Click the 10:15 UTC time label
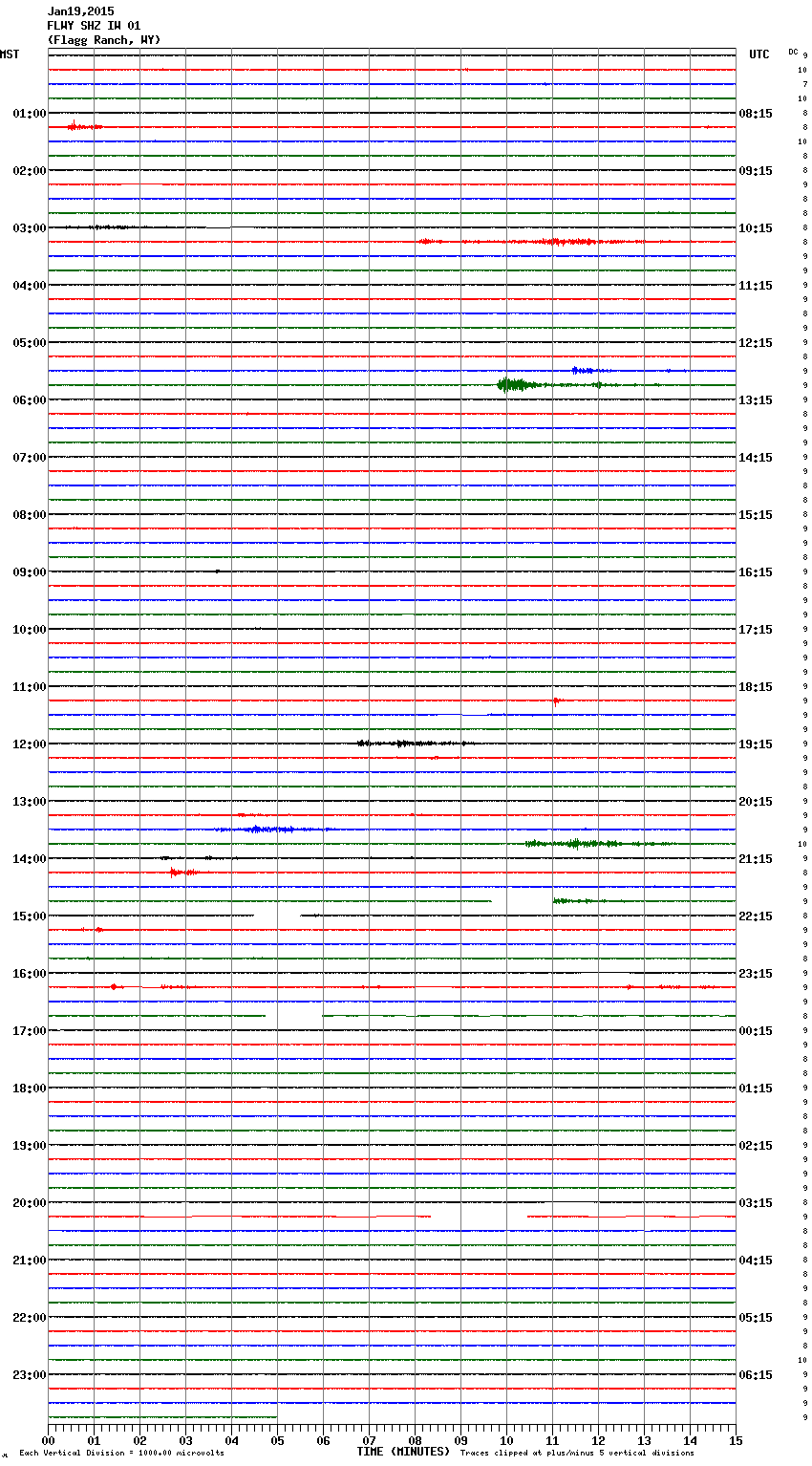This screenshot has width=812, height=1466. [x=756, y=228]
